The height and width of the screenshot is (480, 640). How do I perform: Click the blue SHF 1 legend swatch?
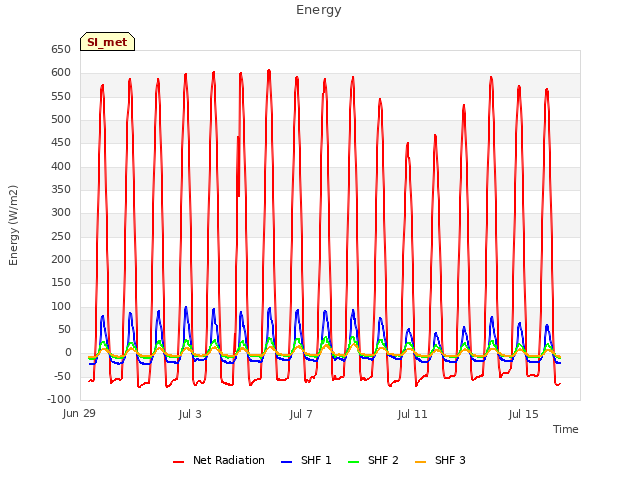287,462
